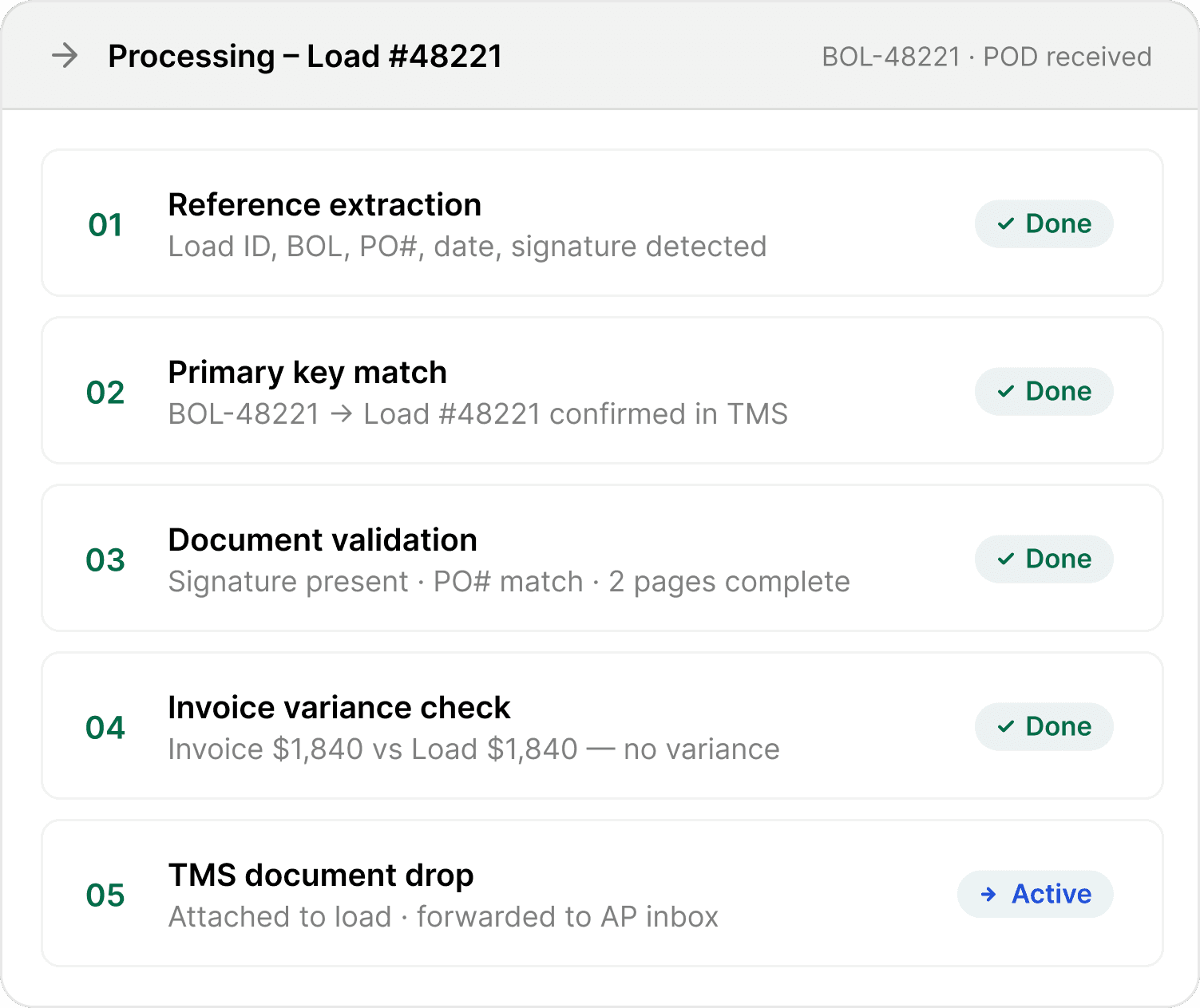Click the Done badge for Document validation
The image size is (1200, 1008).
[1044, 559]
